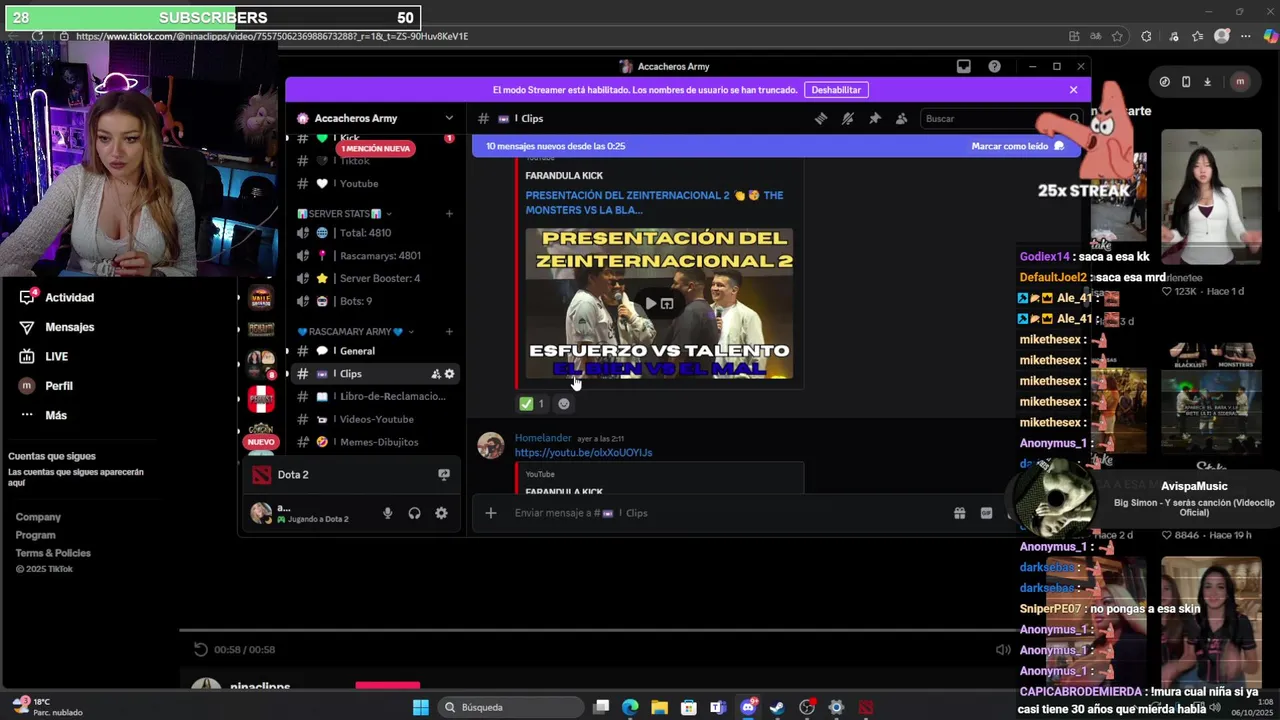The width and height of the screenshot is (1280, 720).
Task: Open Clips channel settings gear
Action: tap(449, 374)
